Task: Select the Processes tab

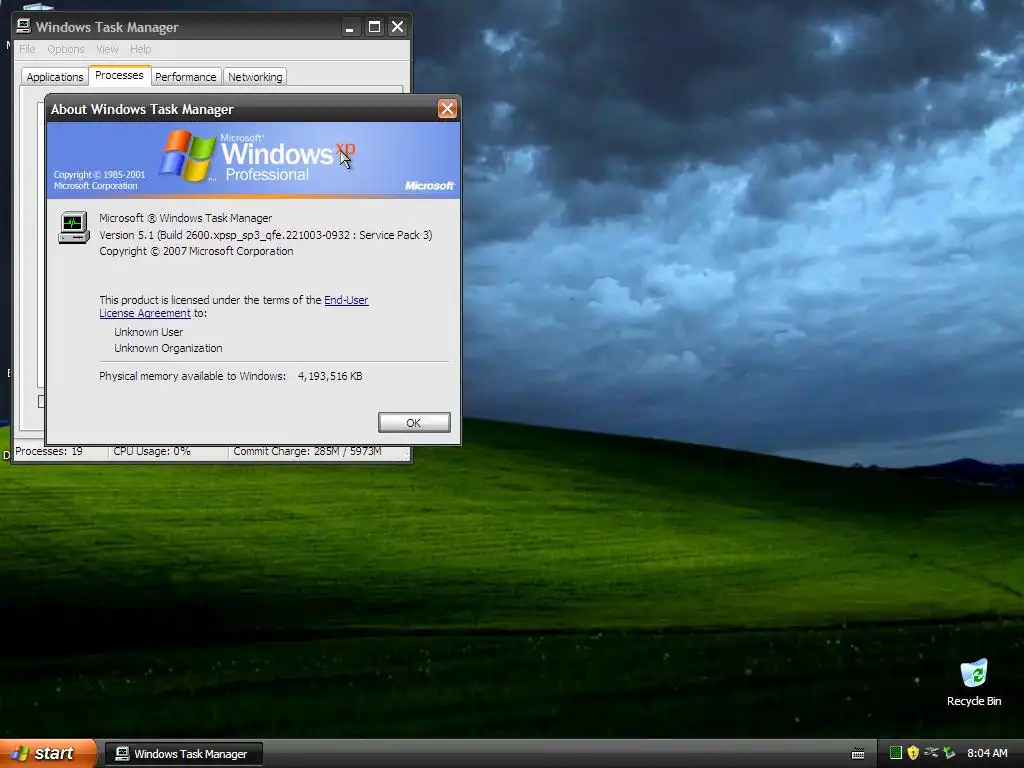Action: point(120,75)
